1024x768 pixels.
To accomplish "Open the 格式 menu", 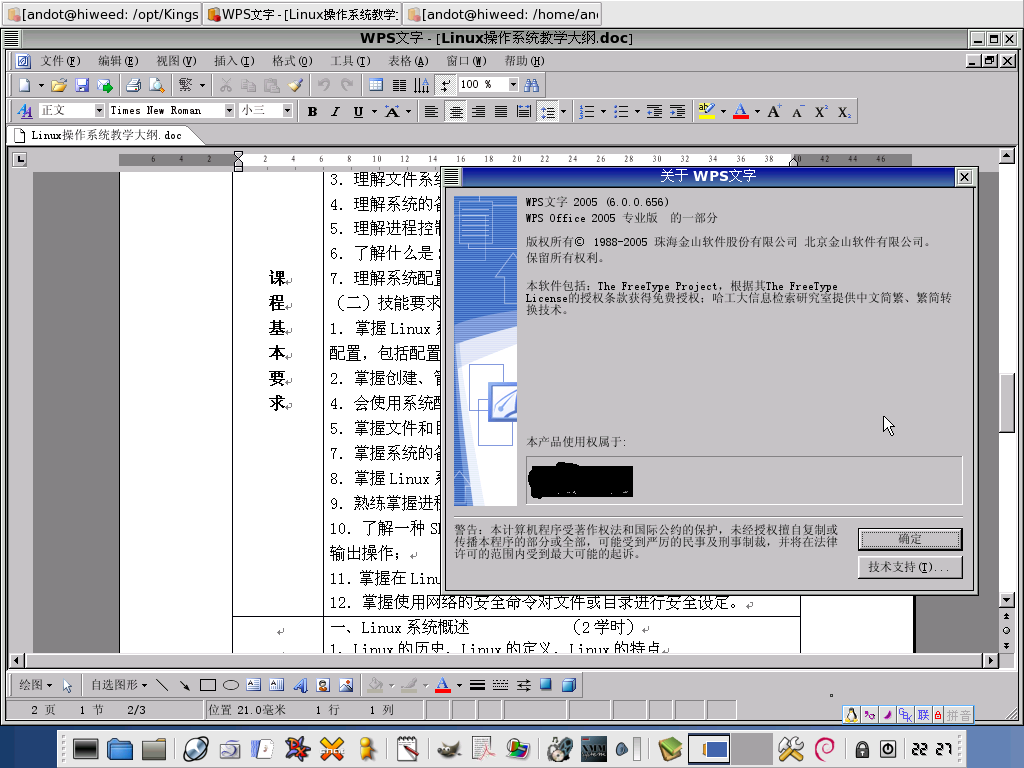I will coord(293,61).
